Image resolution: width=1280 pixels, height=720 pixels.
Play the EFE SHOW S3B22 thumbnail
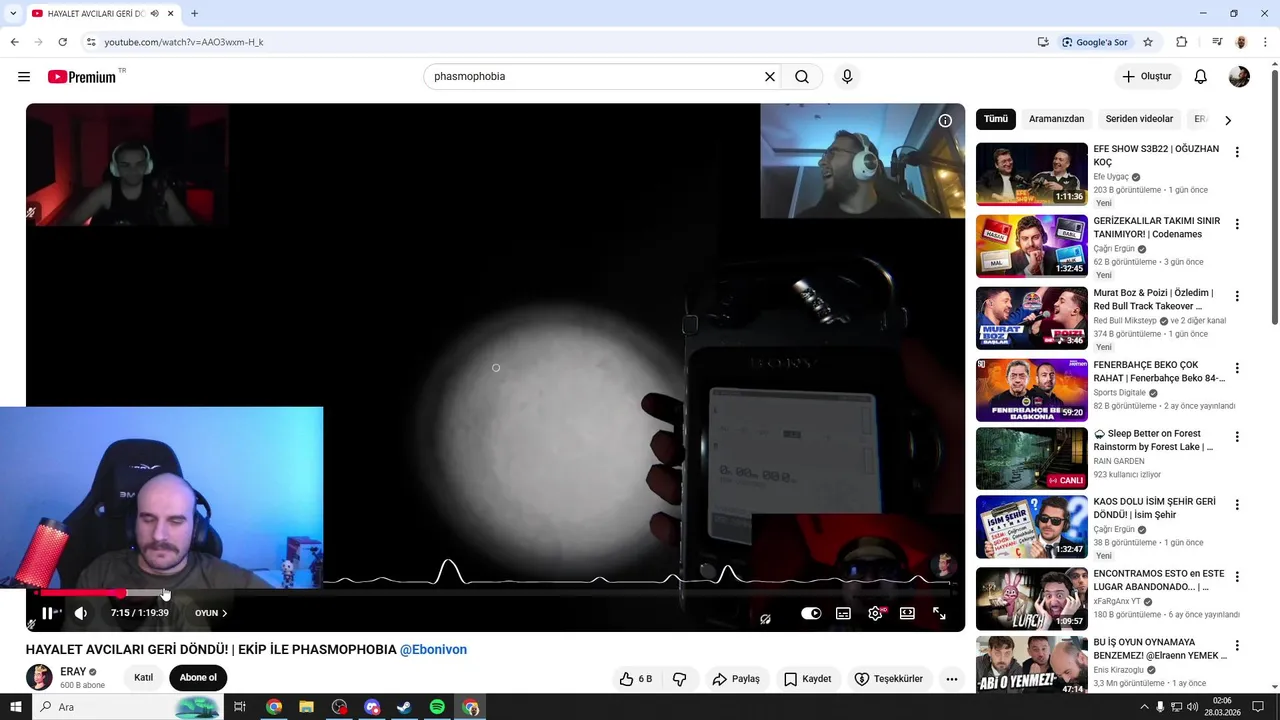point(1032,174)
